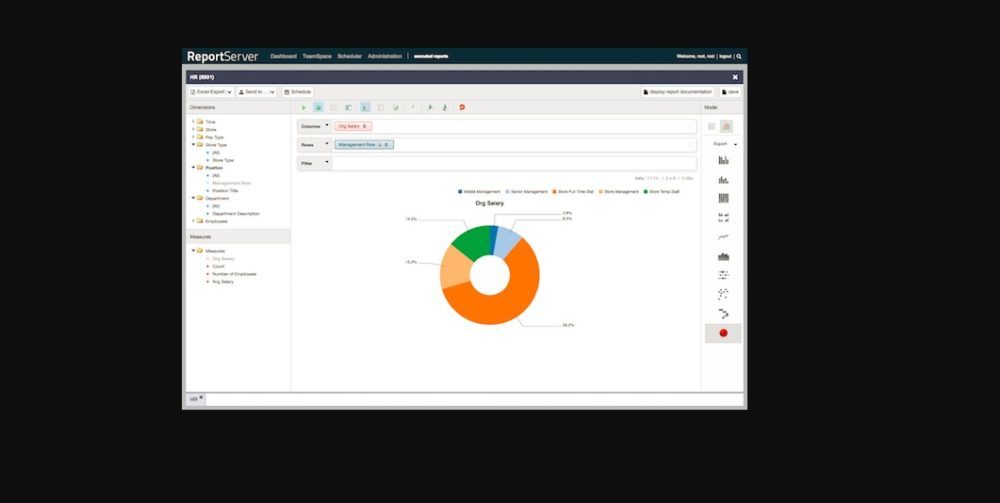Go to the Administration menu

tap(384, 56)
